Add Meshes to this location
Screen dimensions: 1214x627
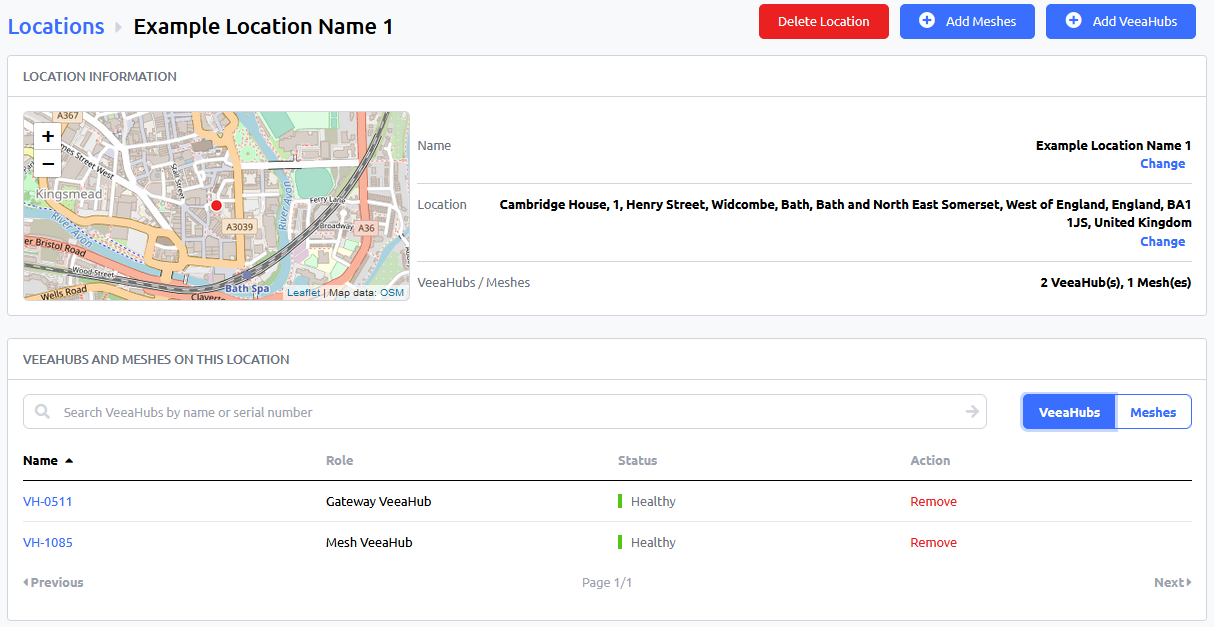point(966,21)
